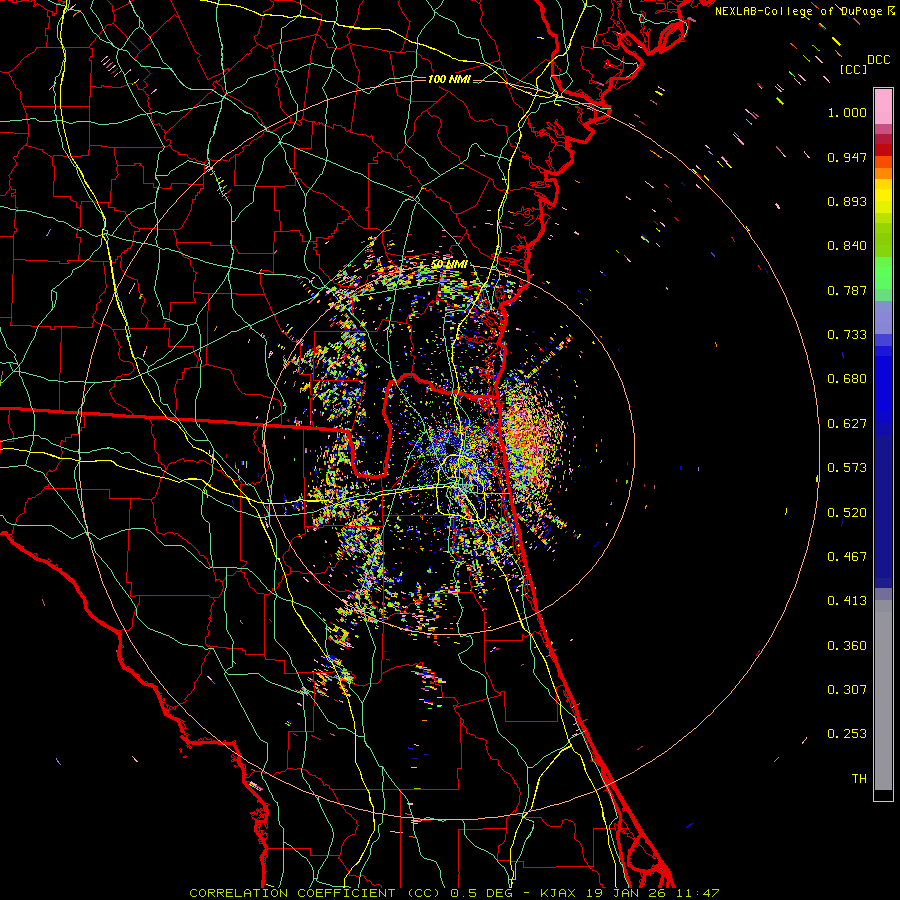Screen dimensions: 900x900
Task: Select the 0.307 color scale label
Action: [847, 690]
